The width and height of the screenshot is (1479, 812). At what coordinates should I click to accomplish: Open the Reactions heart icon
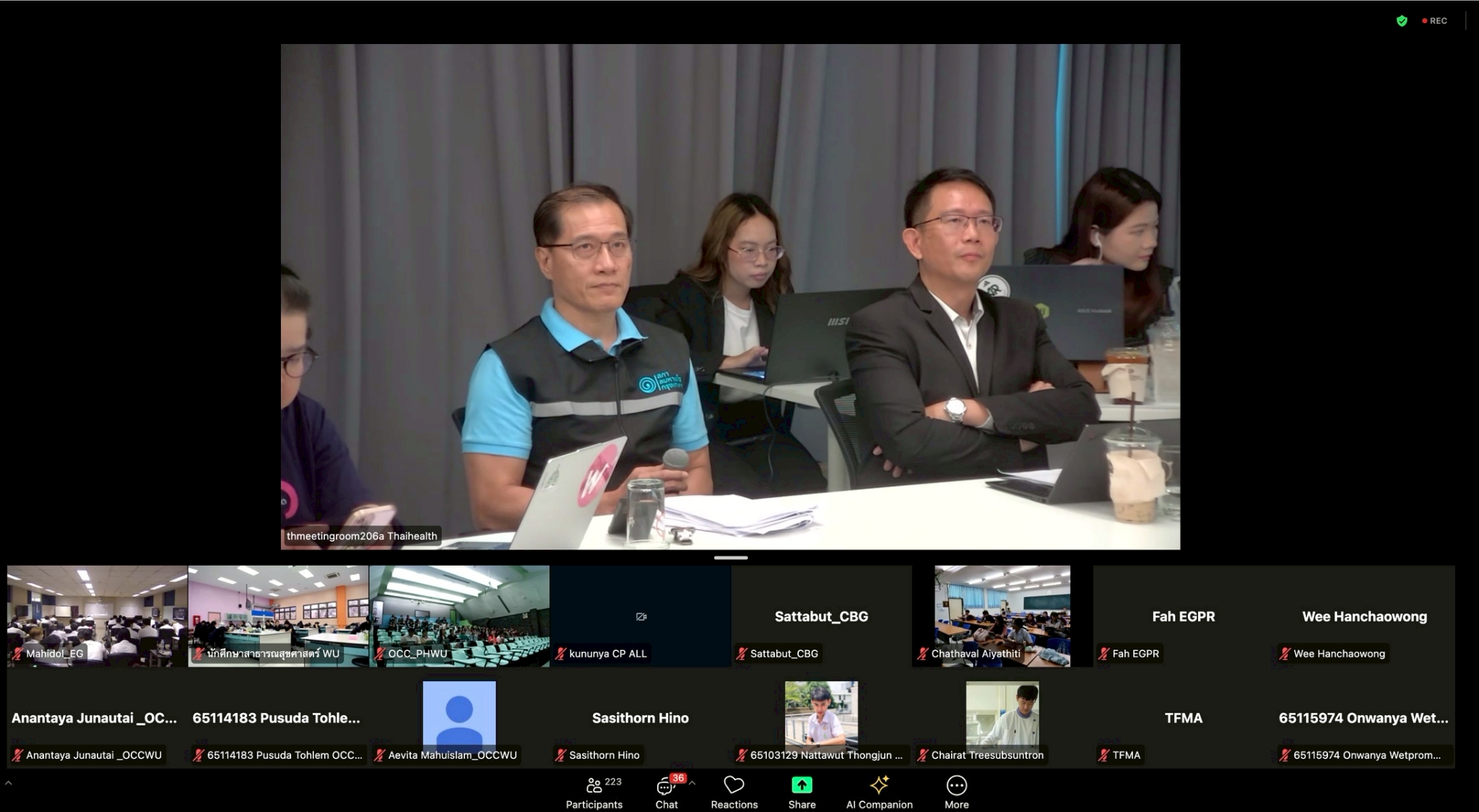point(734,785)
